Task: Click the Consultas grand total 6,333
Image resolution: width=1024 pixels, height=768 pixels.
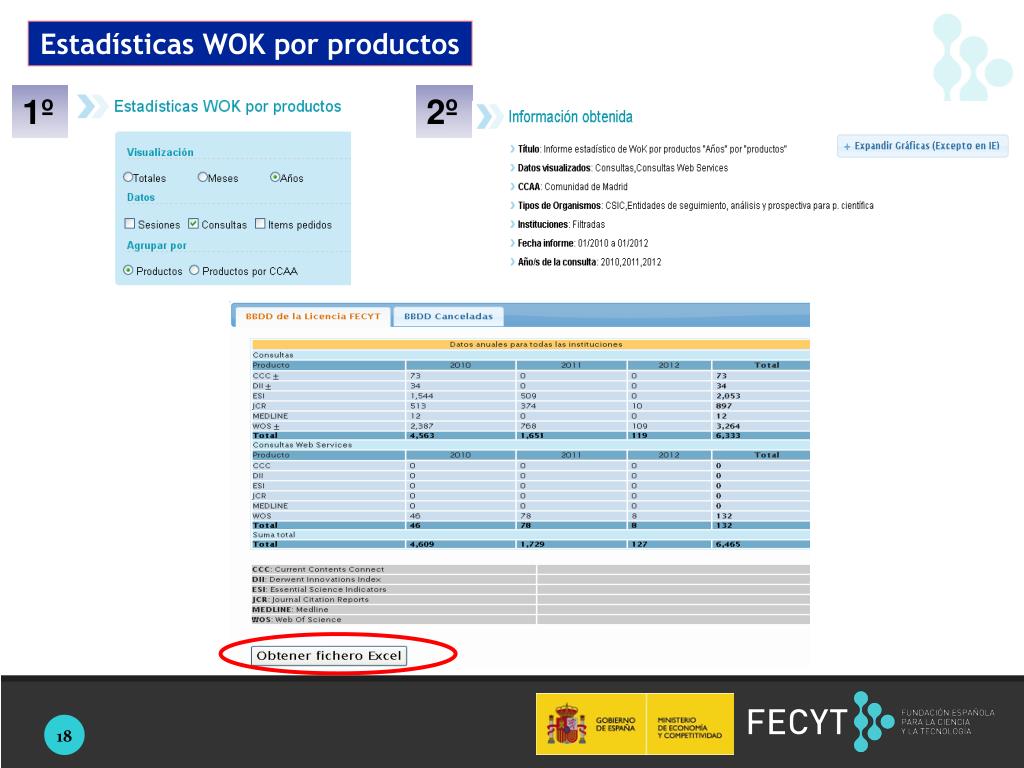Action: pos(728,436)
